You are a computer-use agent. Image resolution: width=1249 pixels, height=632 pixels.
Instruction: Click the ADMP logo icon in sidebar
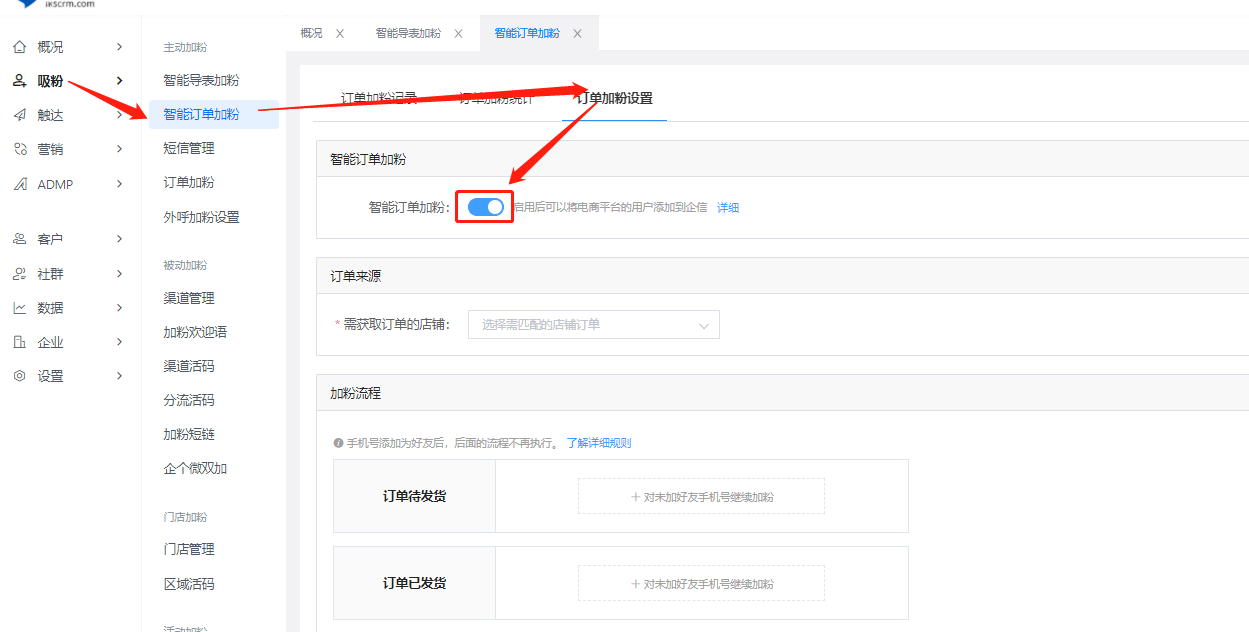pyautogui.click(x=19, y=184)
